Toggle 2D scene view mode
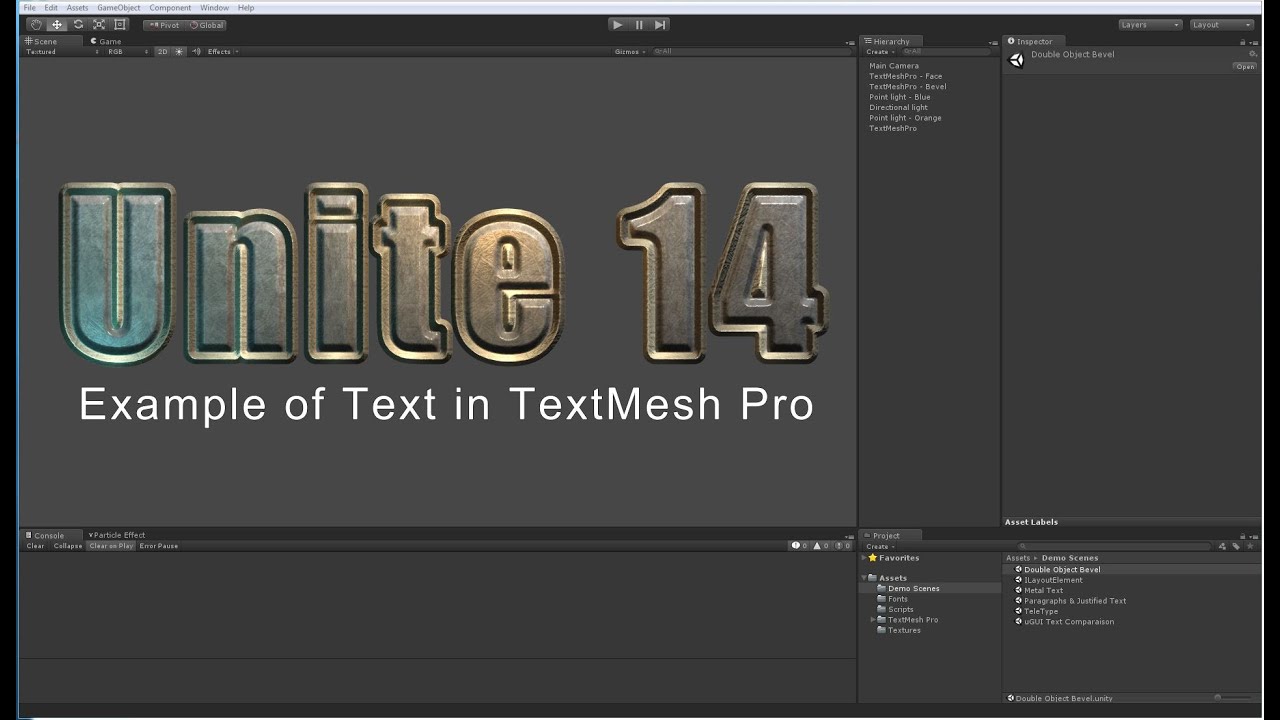 [x=162, y=51]
